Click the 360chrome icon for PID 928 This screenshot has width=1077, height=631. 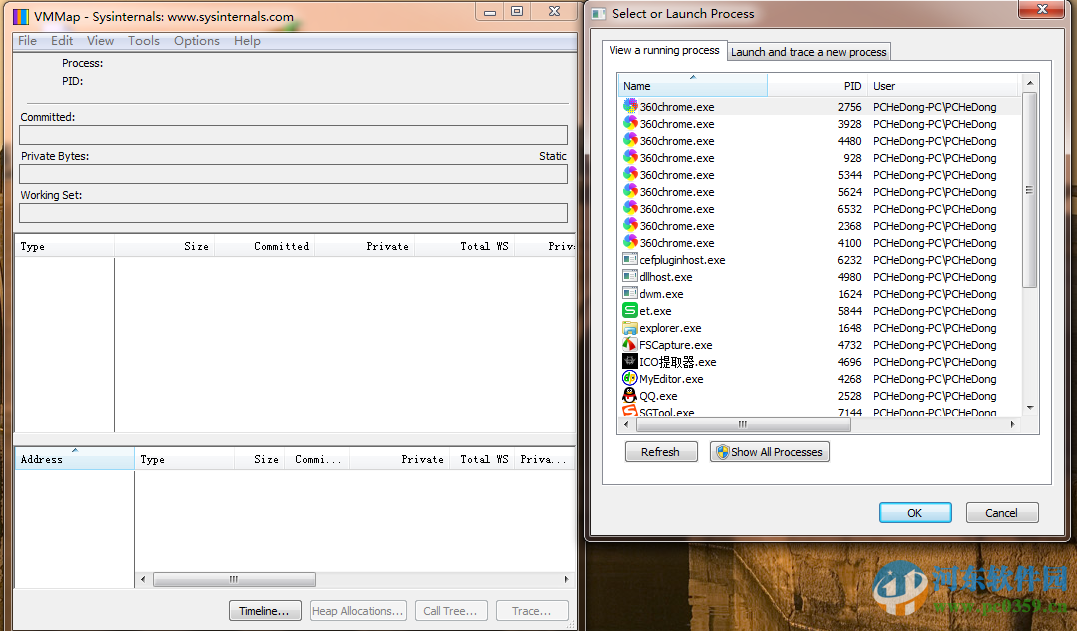click(x=630, y=157)
